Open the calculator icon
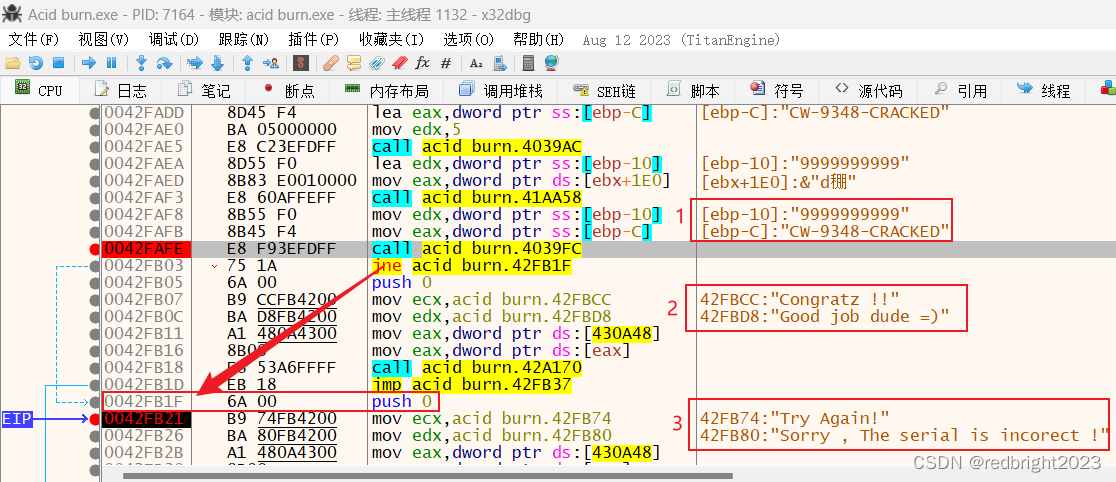Viewport: 1116px width, 482px height. [x=528, y=63]
